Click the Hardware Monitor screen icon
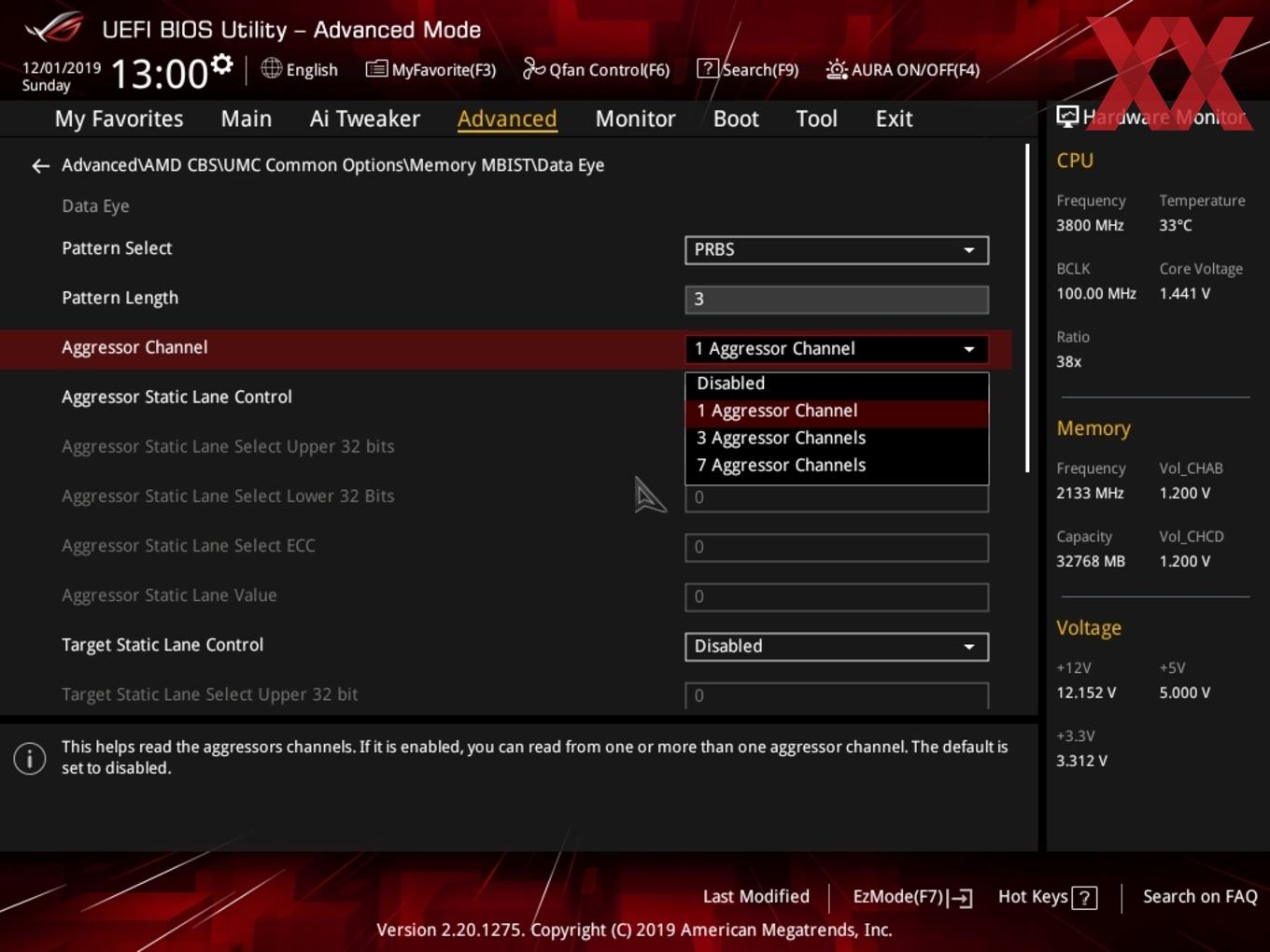Viewport: 1270px width, 952px height. pos(1067,117)
